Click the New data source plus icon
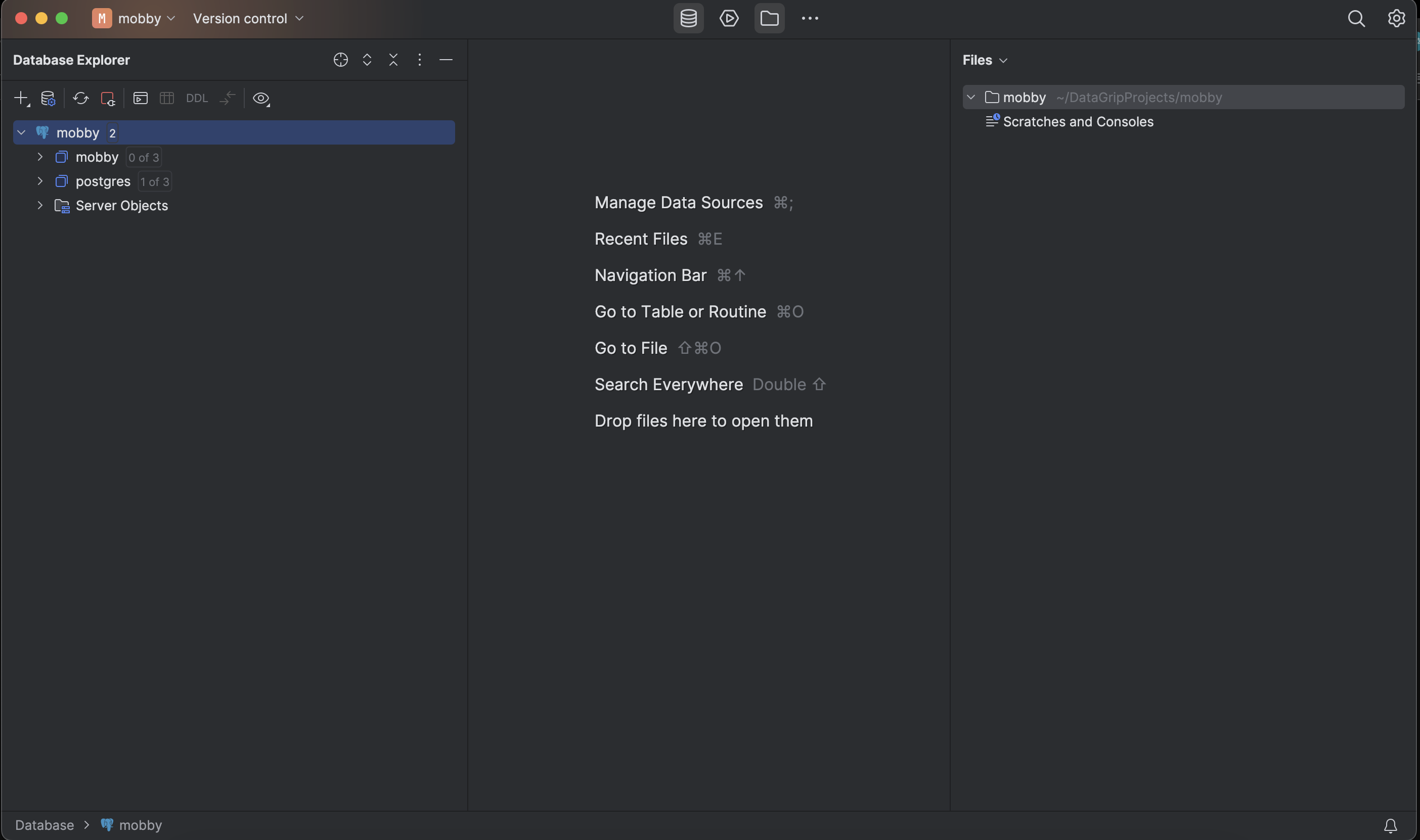 point(20,98)
